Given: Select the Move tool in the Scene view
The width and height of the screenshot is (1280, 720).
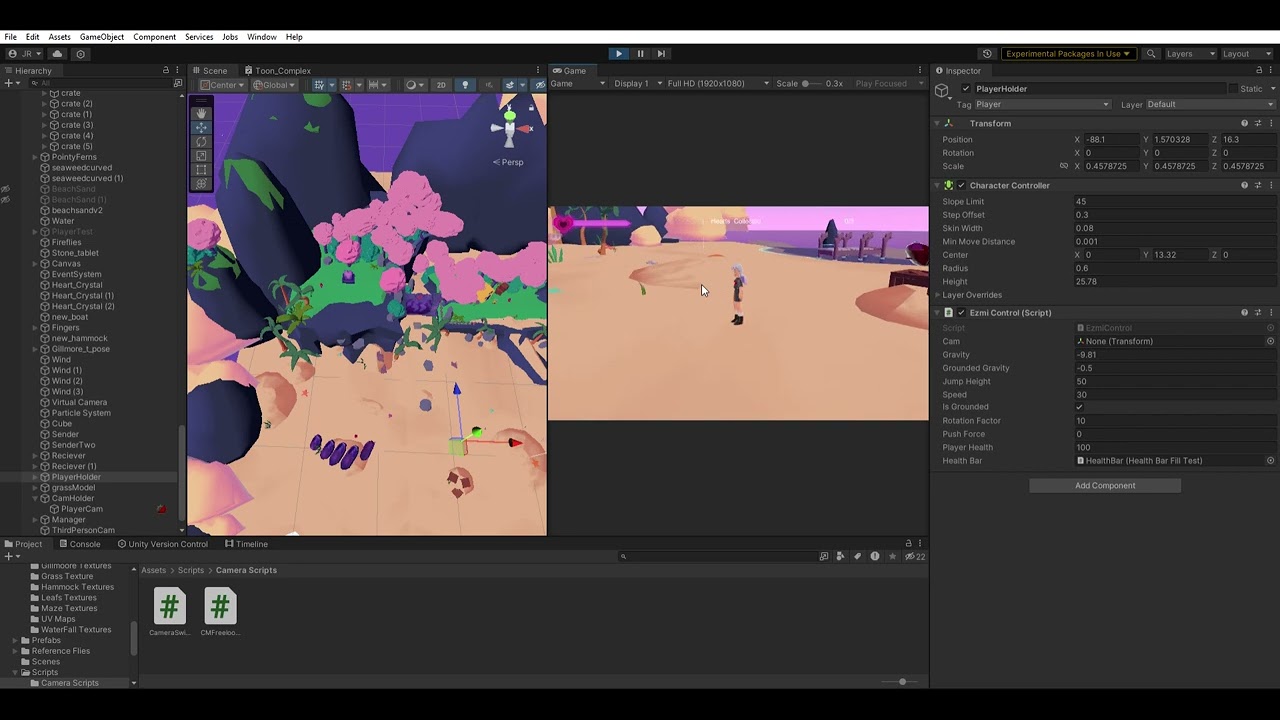Looking at the screenshot, I should (200, 127).
